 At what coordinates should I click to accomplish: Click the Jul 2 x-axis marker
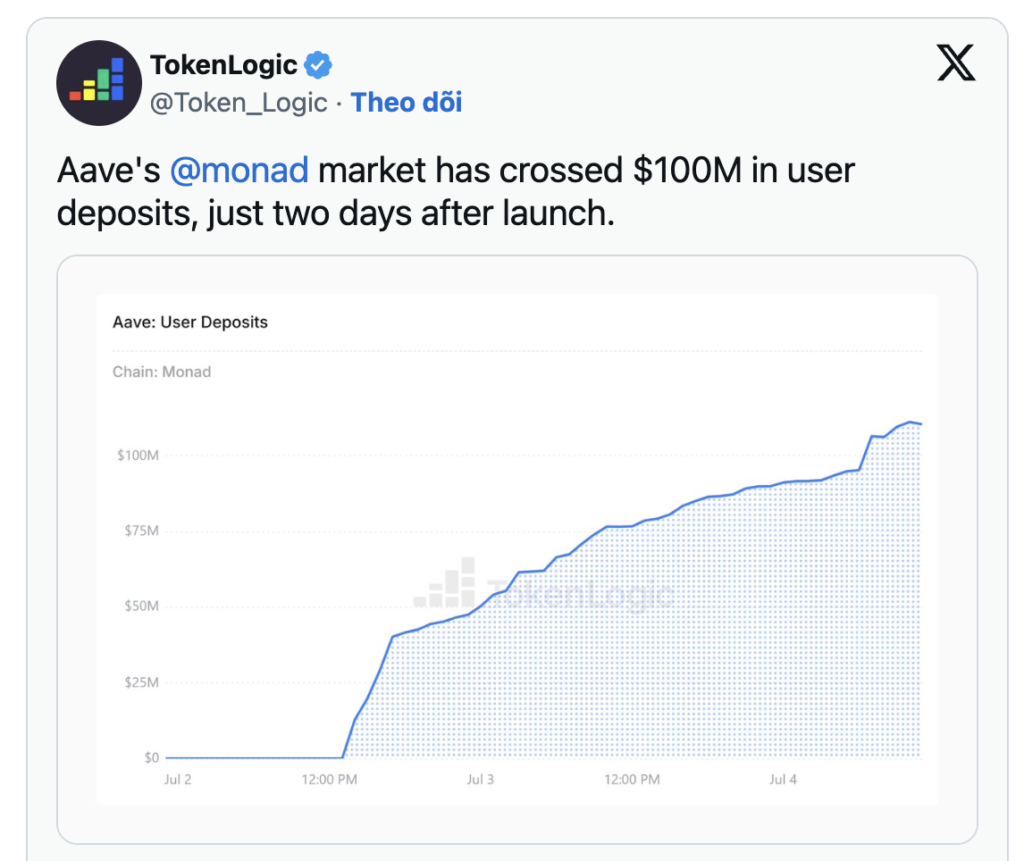click(x=178, y=779)
